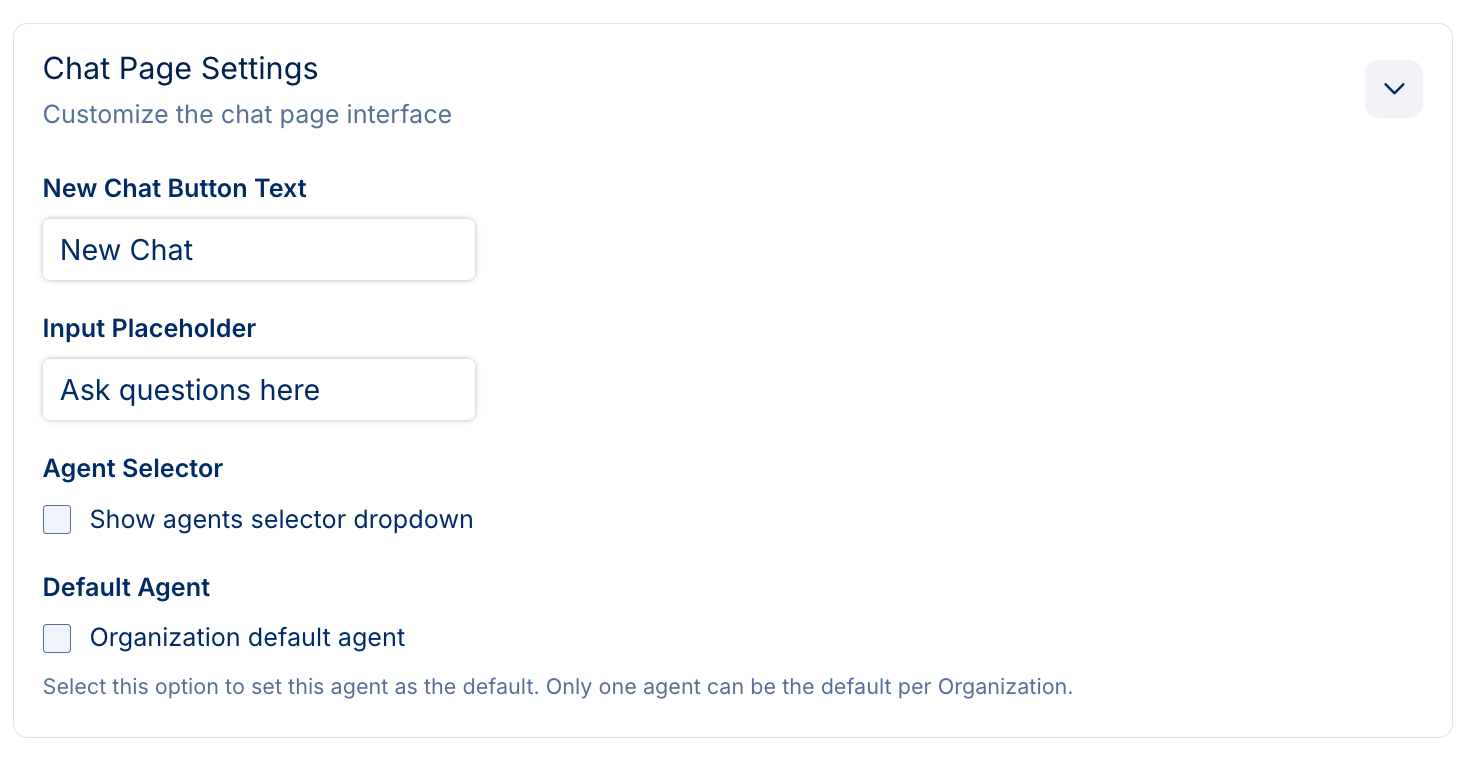Click the "New Chat Button Text" field label
Image resolution: width=1470 pixels, height=758 pixels.
[x=174, y=188]
